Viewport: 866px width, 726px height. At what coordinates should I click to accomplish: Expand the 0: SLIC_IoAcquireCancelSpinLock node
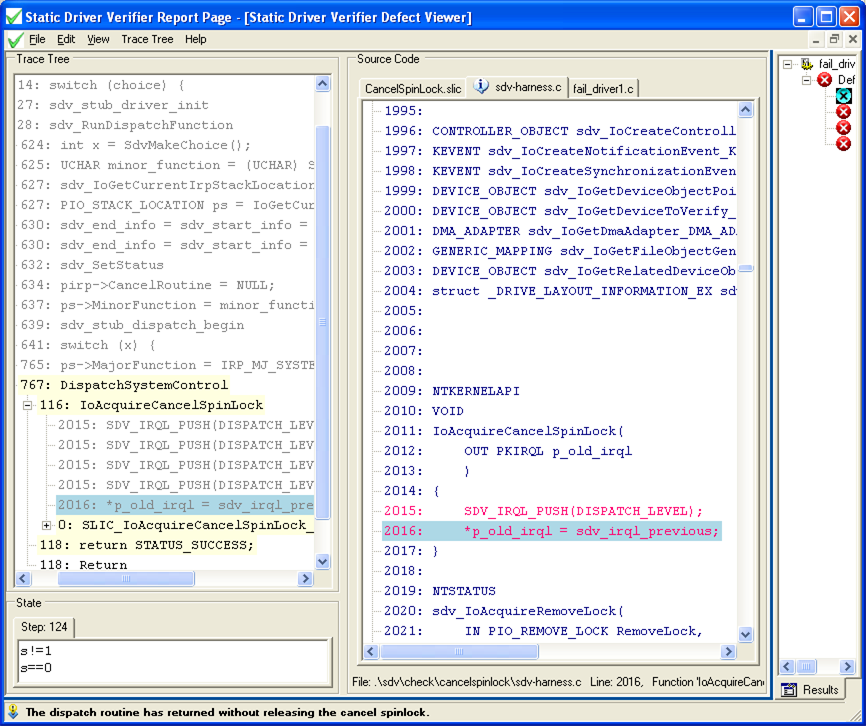click(x=44, y=524)
